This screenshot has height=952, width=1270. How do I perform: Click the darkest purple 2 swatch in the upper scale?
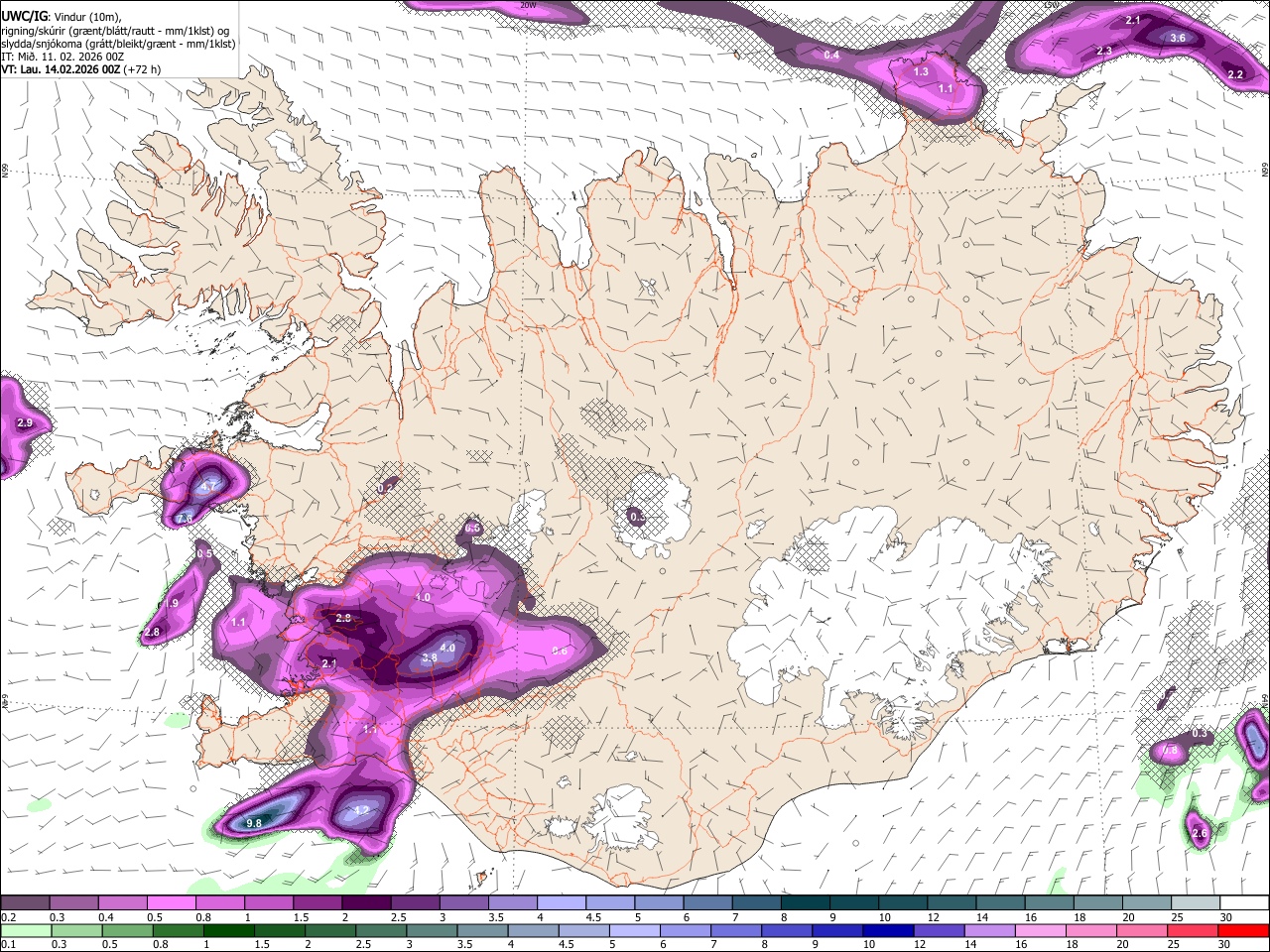coord(366,902)
